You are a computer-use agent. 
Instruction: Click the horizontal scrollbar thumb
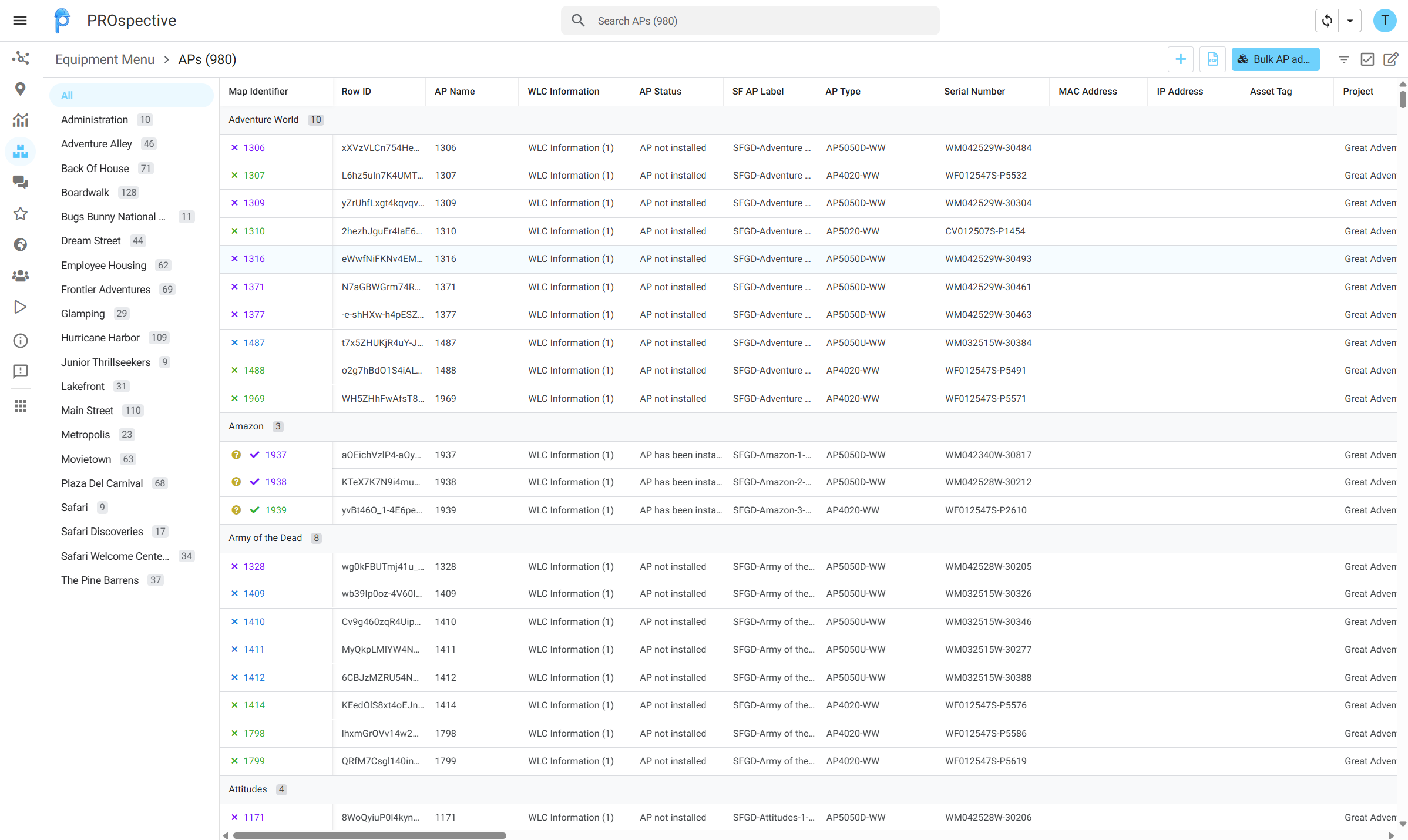(369, 835)
